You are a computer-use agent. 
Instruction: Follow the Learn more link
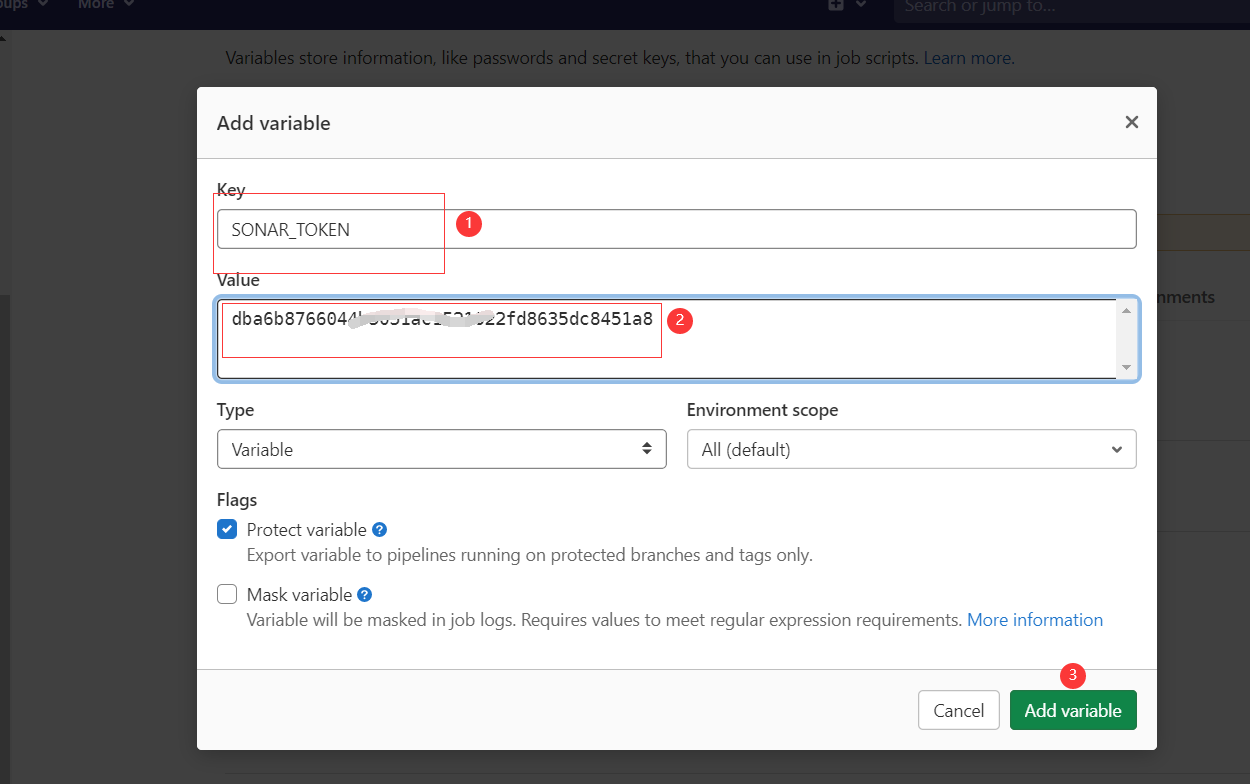[967, 58]
